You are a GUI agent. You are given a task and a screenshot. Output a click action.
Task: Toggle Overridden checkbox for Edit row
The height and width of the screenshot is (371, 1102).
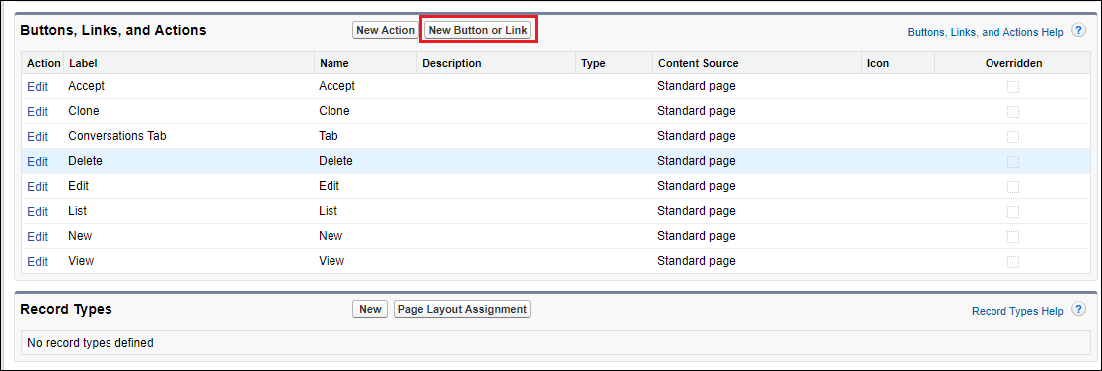tap(1013, 186)
